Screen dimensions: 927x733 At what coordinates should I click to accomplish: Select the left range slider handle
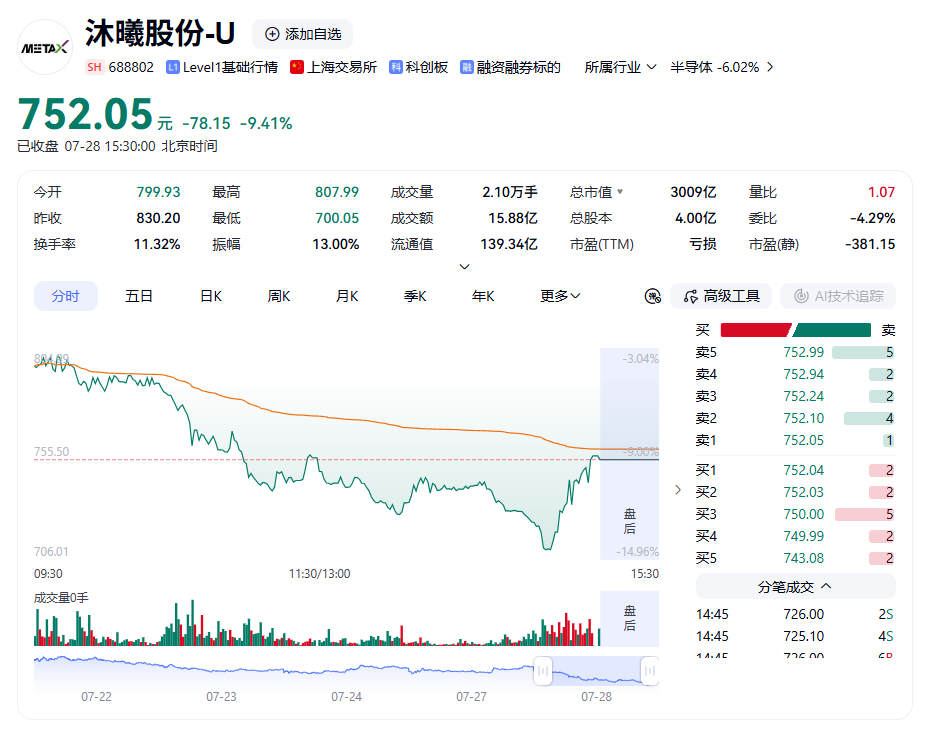[x=543, y=671]
